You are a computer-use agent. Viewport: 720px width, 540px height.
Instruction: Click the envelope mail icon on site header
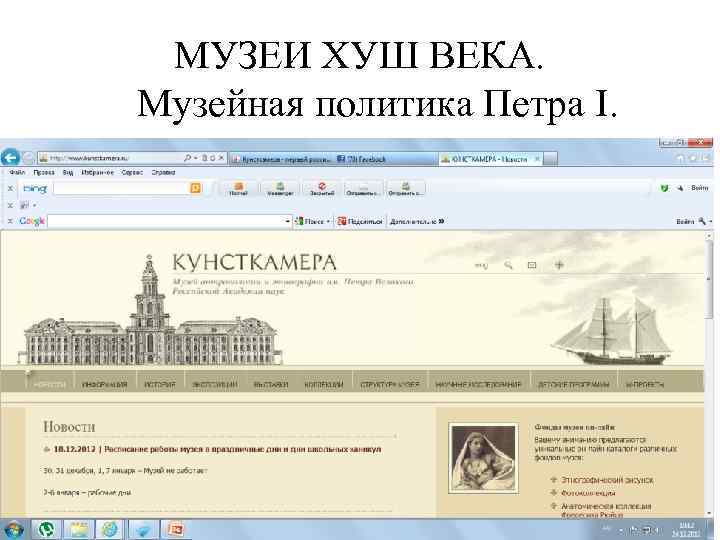pos(532,265)
